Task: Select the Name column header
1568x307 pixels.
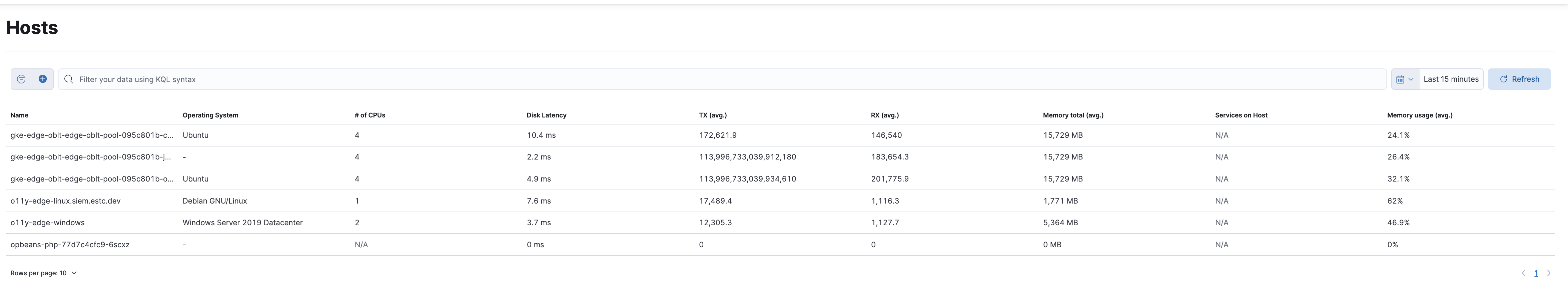Action: (19, 114)
